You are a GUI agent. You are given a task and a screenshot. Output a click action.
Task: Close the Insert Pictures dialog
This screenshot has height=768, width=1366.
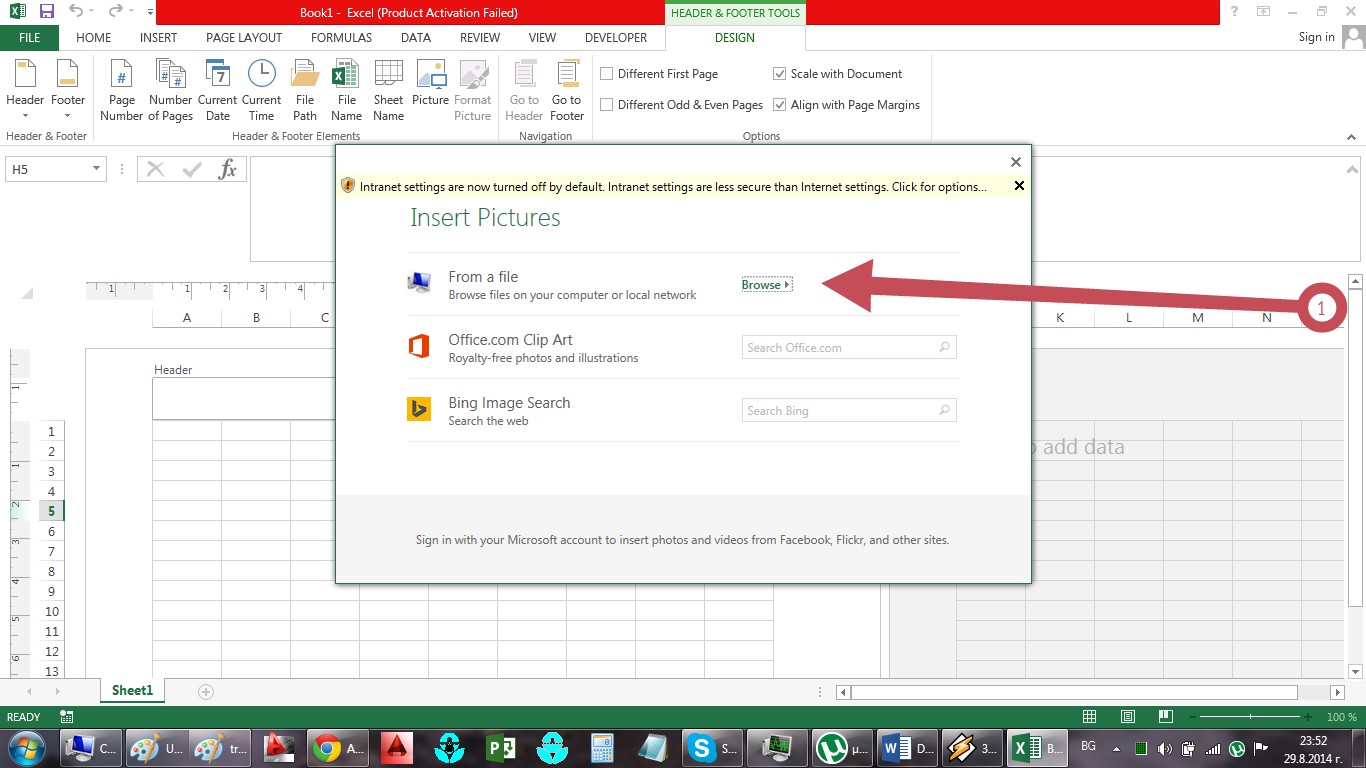click(x=1015, y=162)
